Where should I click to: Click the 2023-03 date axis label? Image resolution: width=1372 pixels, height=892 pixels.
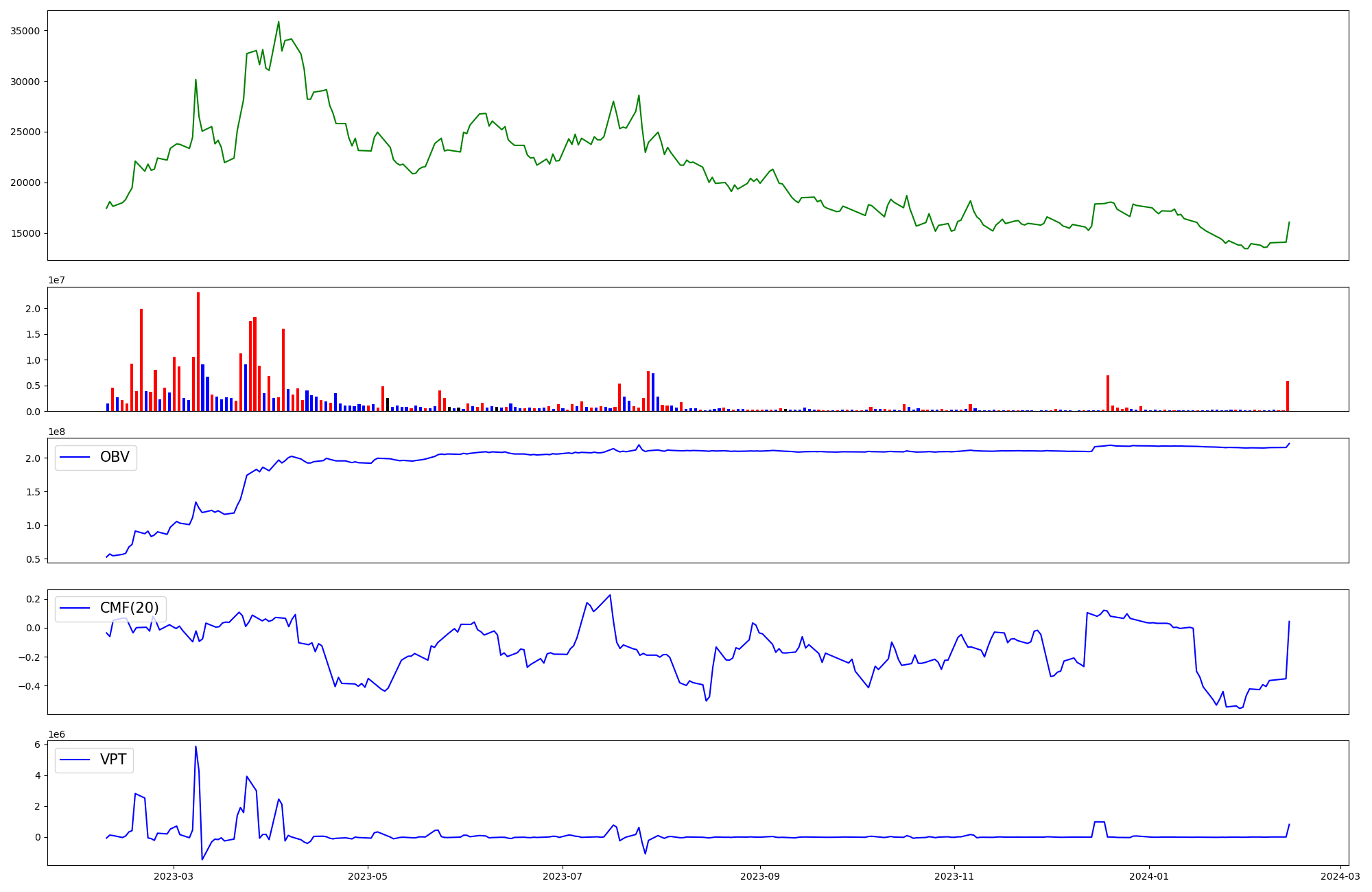174,876
